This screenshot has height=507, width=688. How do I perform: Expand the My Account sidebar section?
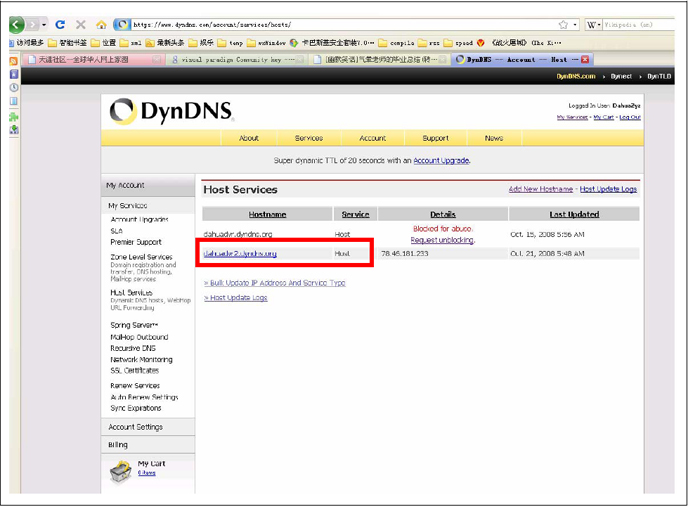click(x=148, y=186)
